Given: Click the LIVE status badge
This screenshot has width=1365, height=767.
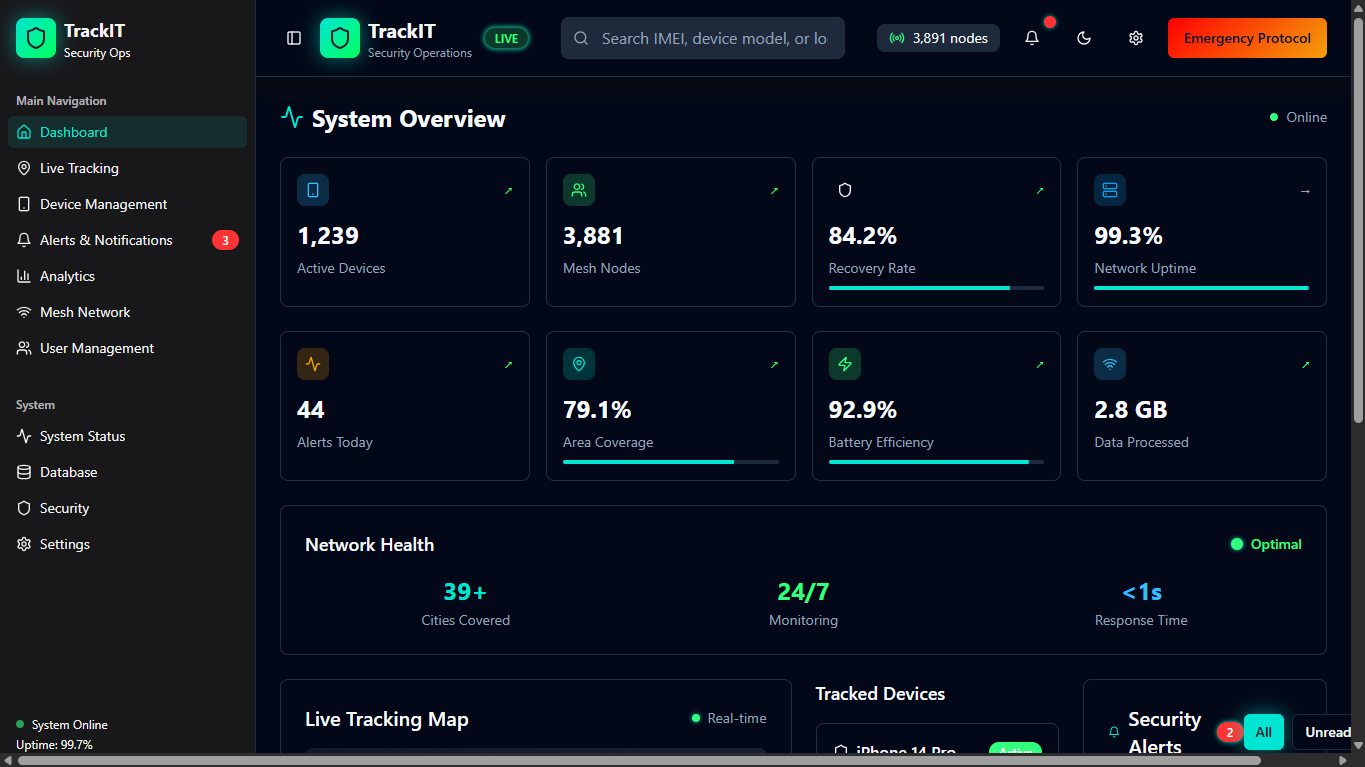Looking at the screenshot, I should tap(506, 37).
